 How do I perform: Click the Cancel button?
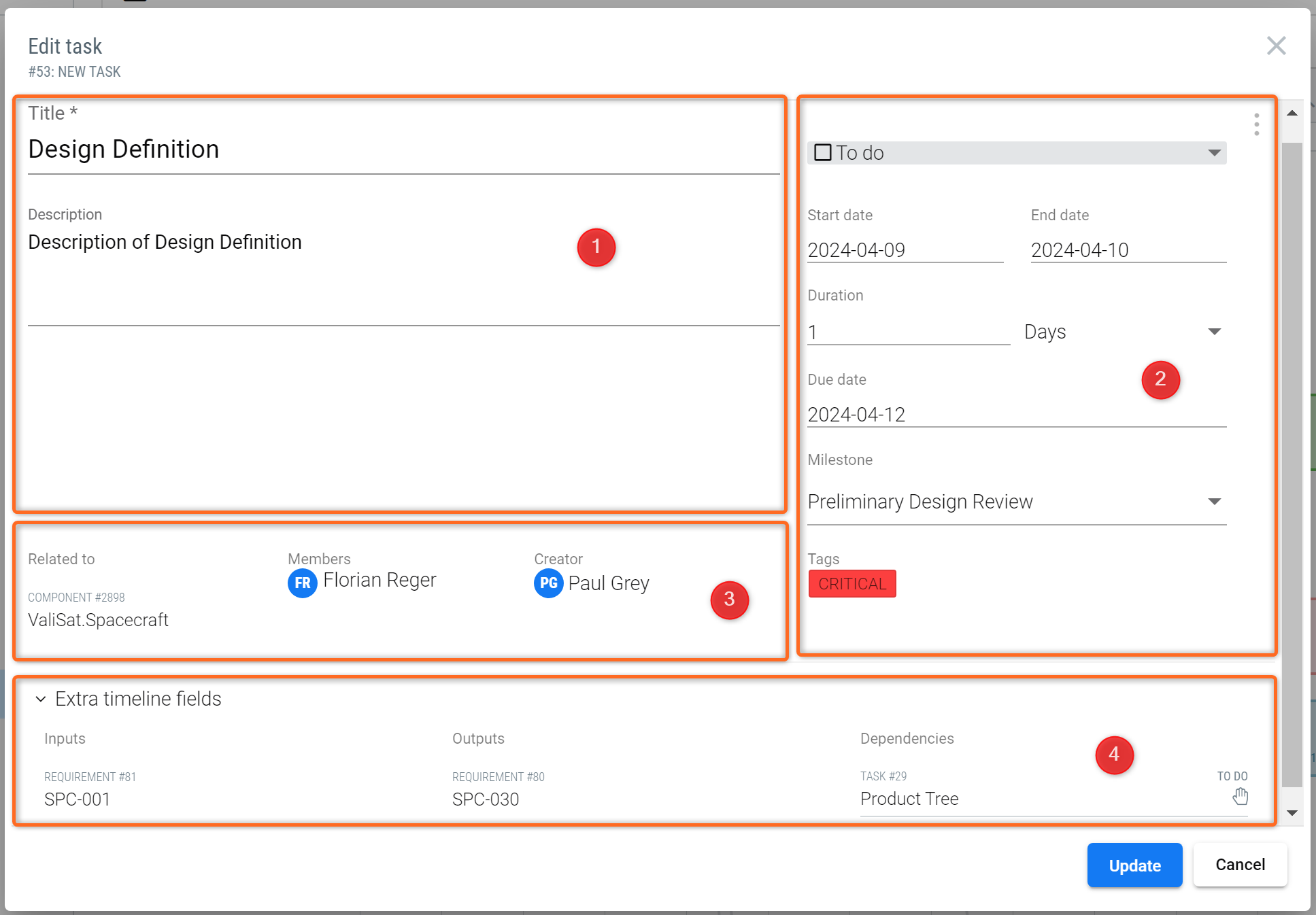click(x=1240, y=865)
